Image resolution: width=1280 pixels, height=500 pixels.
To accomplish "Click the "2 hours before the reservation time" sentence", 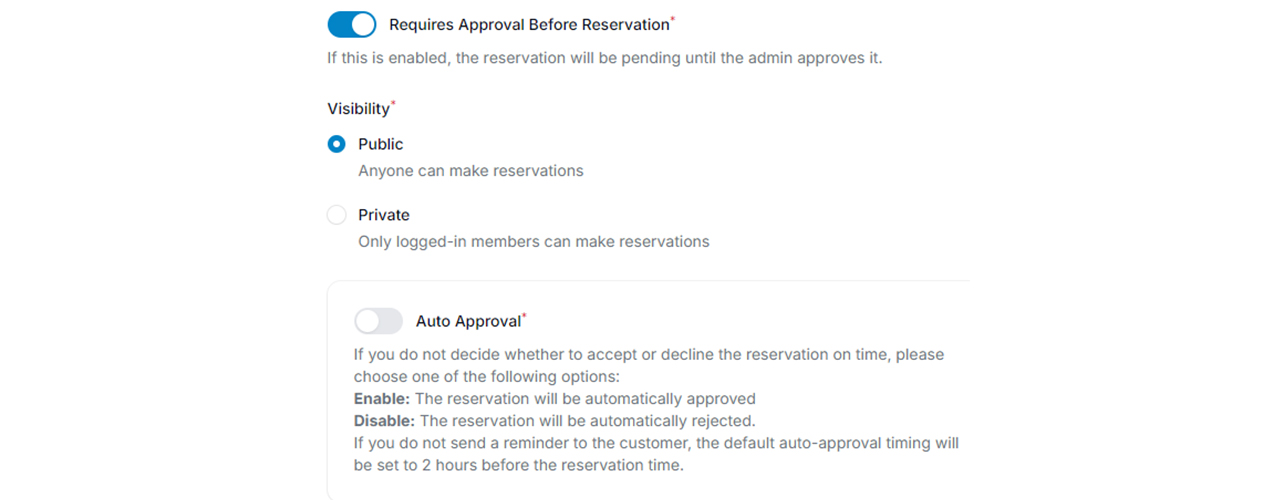I will pos(518,465).
